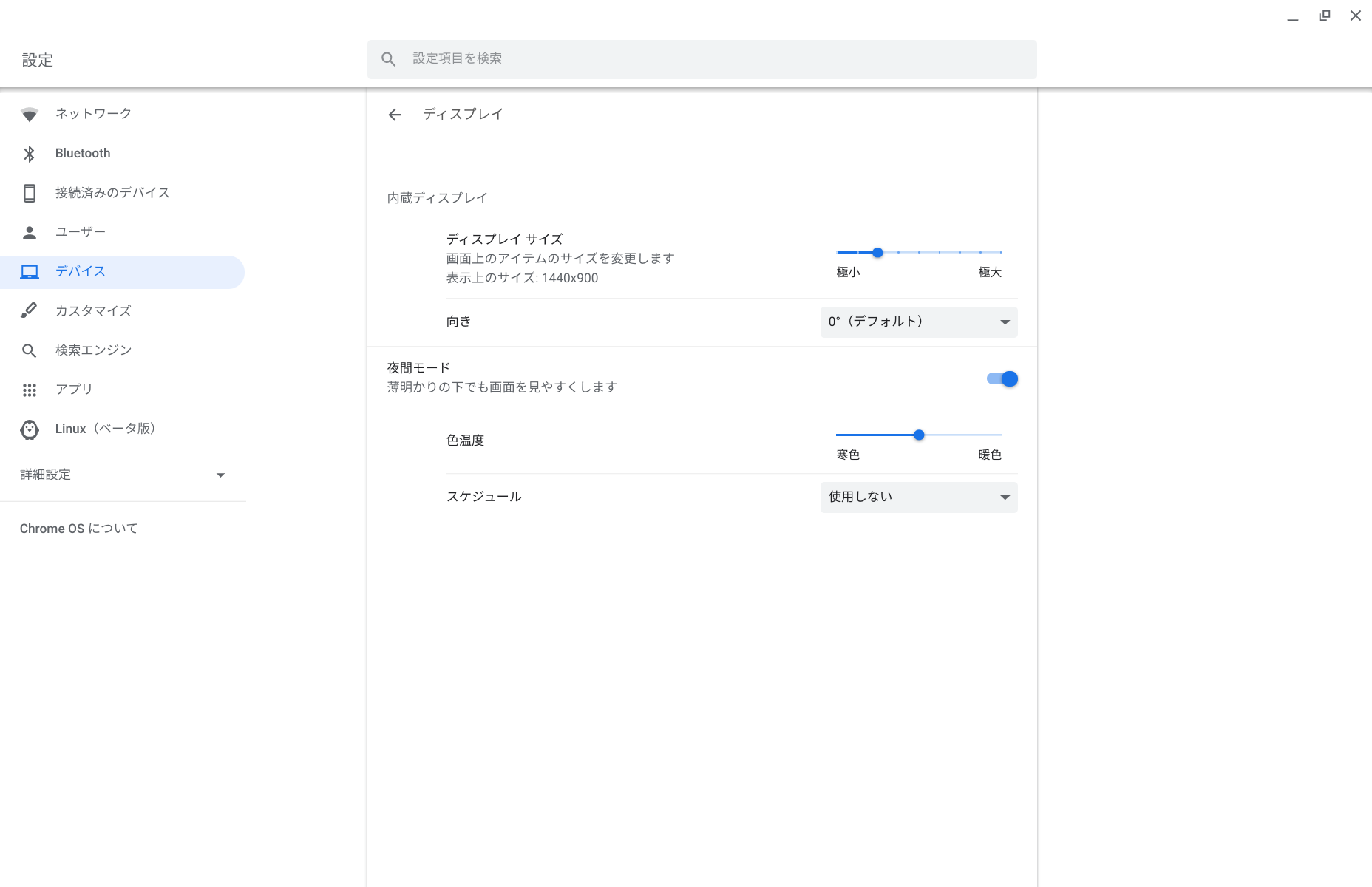The width and height of the screenshot is (1372, 887).
Task: Go back using the arrow beside ディスプレイ
Action: [395, 115]
